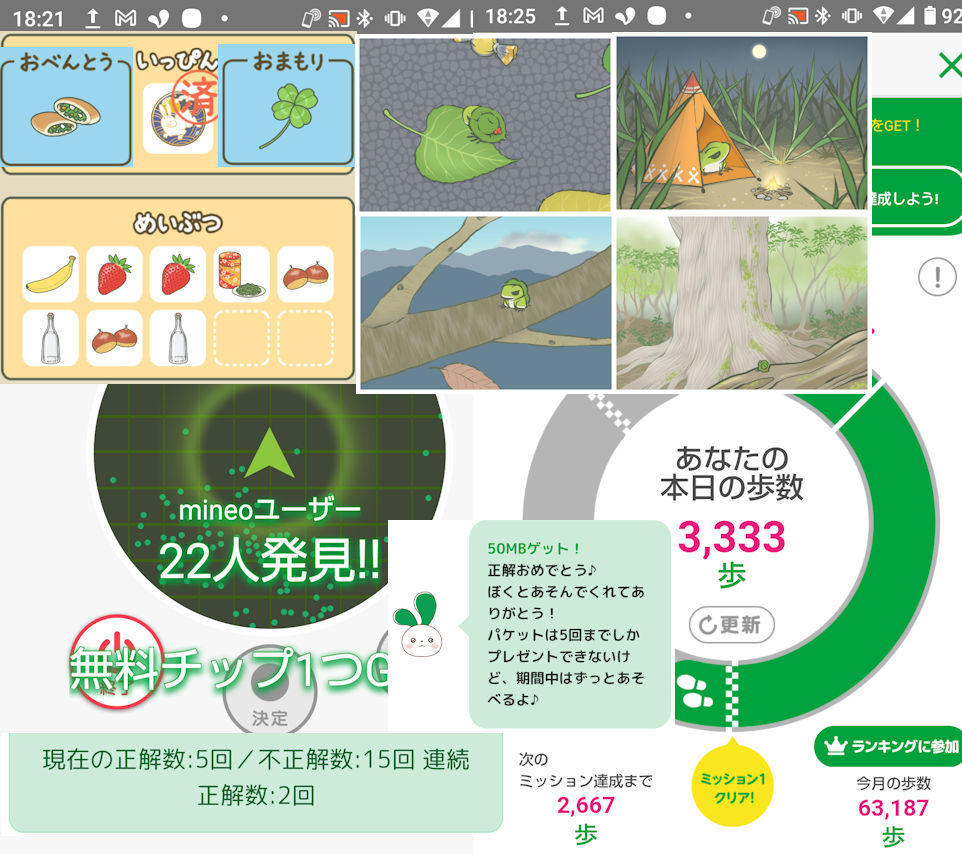Open frog on tree branch photo
The height and width of the screenshot is (854, 962).
point(486,302)
